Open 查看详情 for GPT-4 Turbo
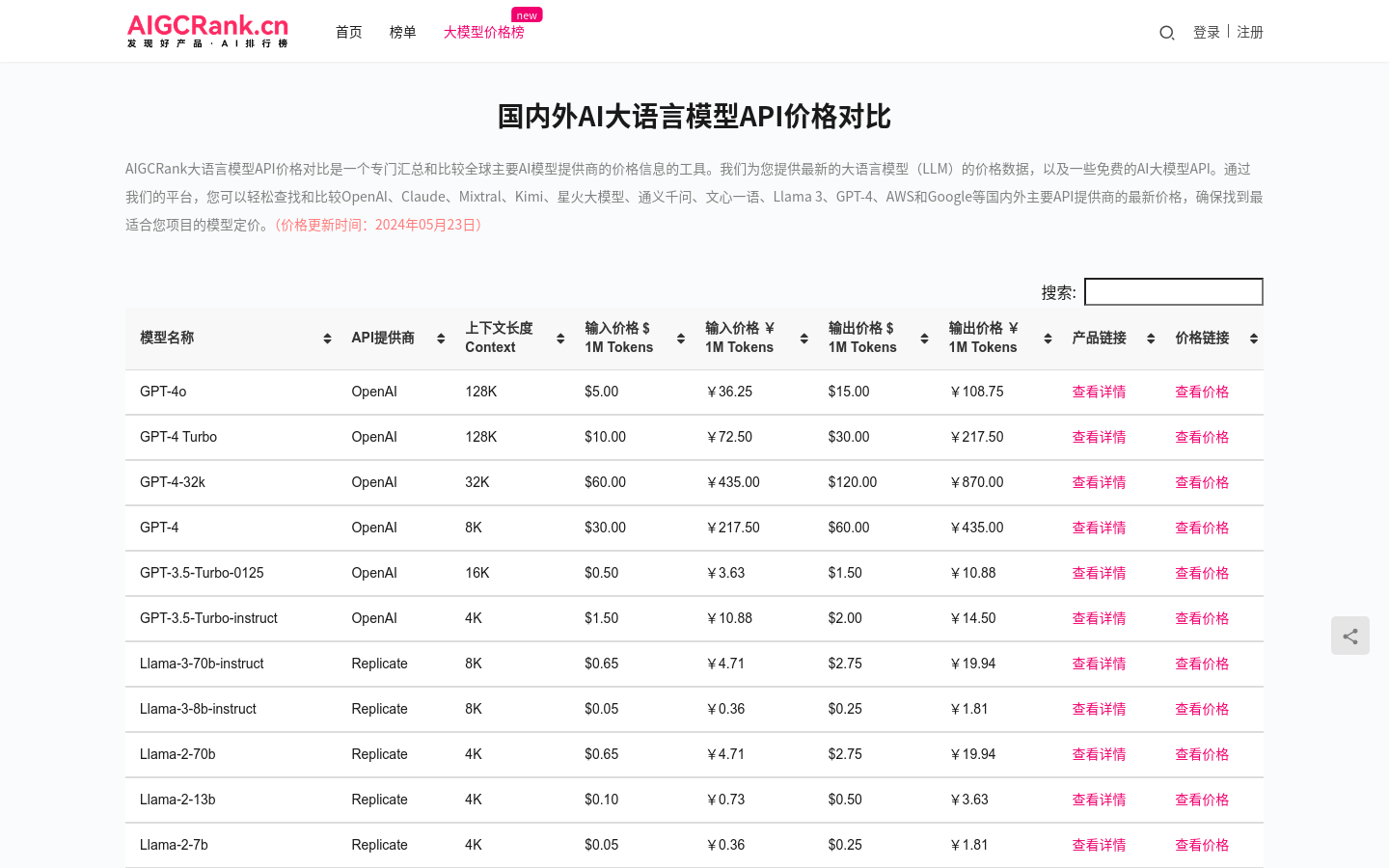The width and height of the screenshot is (1389, 868). (1099, 437)
